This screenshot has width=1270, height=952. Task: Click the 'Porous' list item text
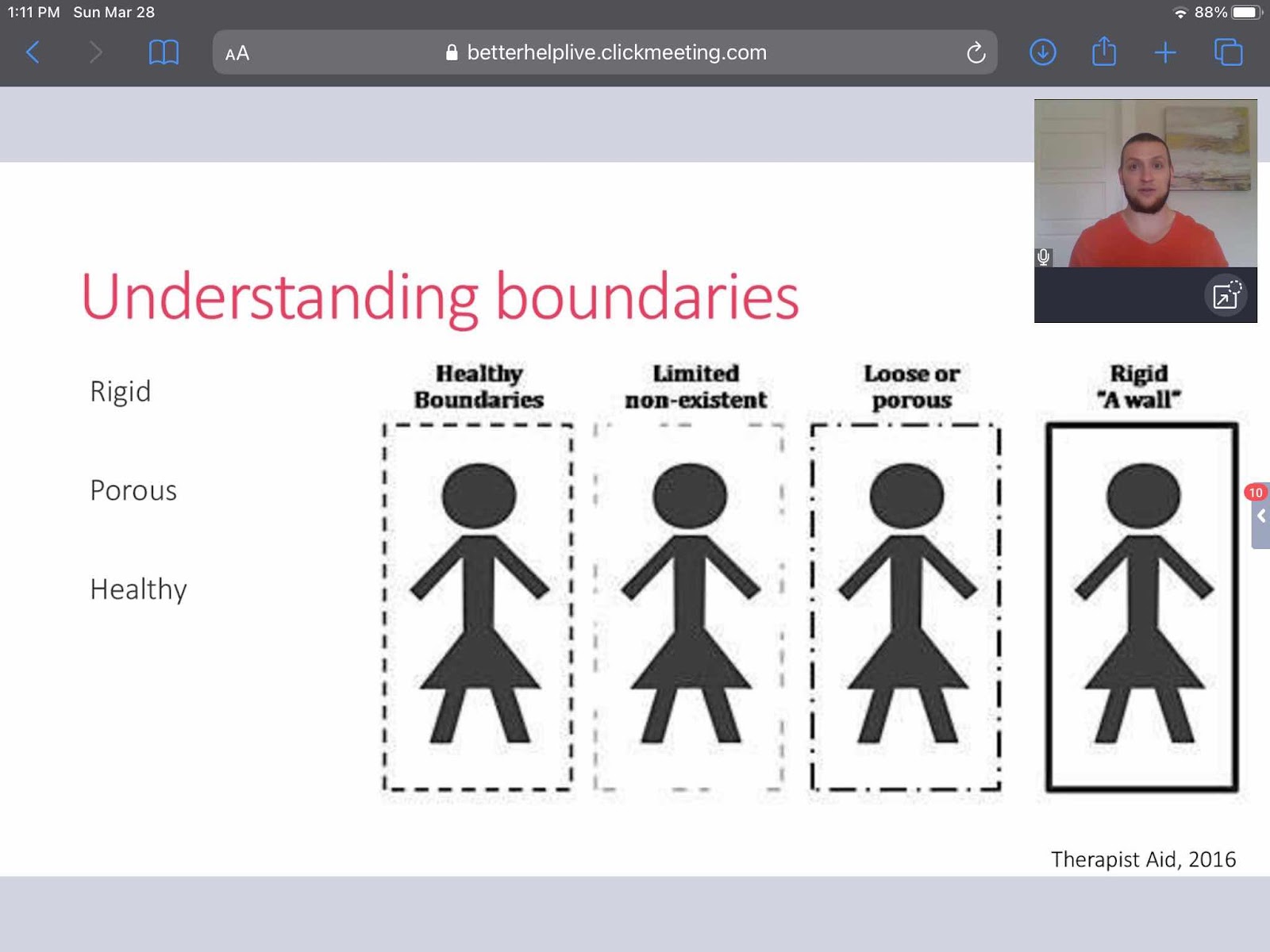coord(133,490)
